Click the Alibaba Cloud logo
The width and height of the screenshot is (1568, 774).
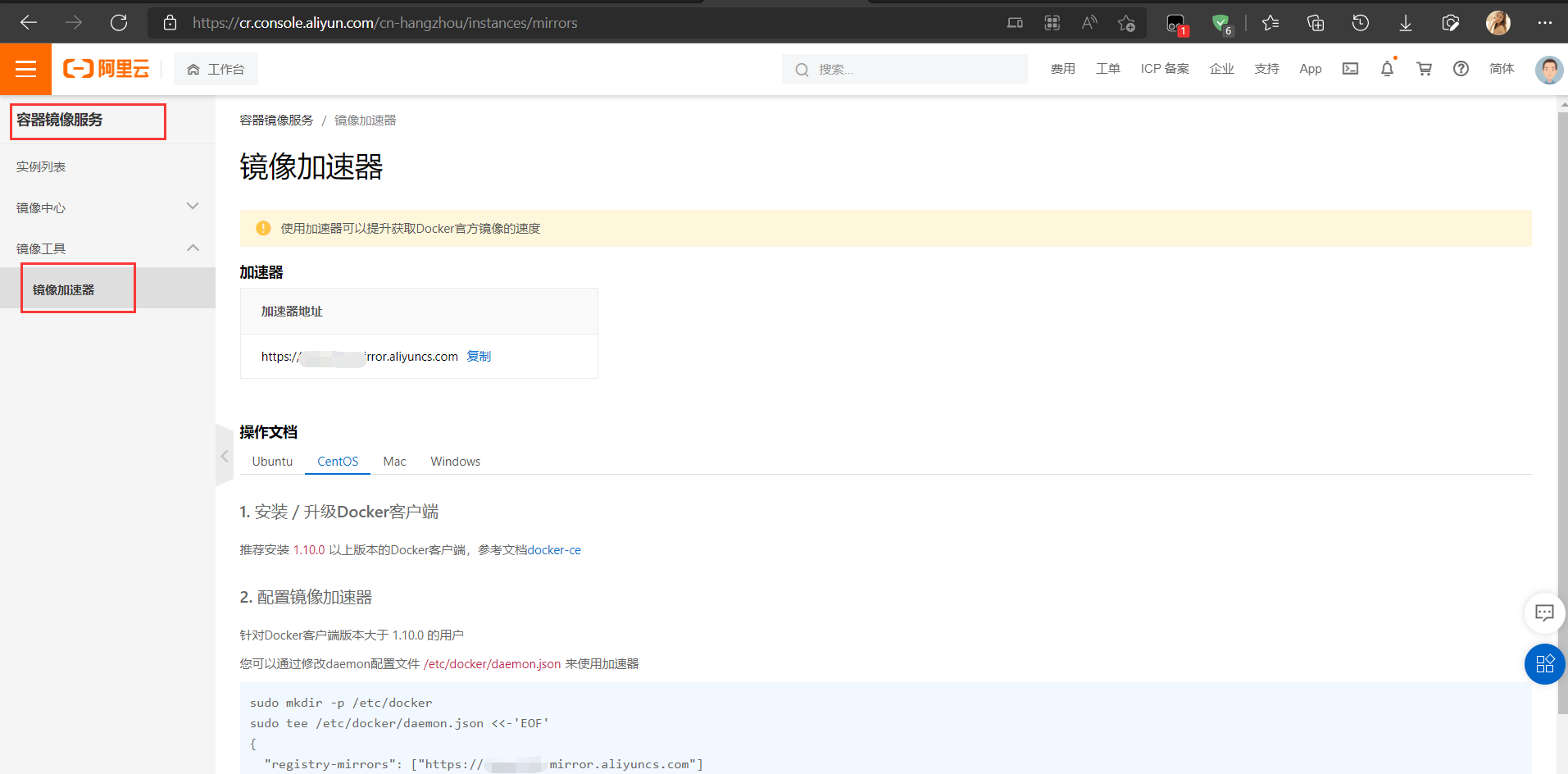click(106, 69)
